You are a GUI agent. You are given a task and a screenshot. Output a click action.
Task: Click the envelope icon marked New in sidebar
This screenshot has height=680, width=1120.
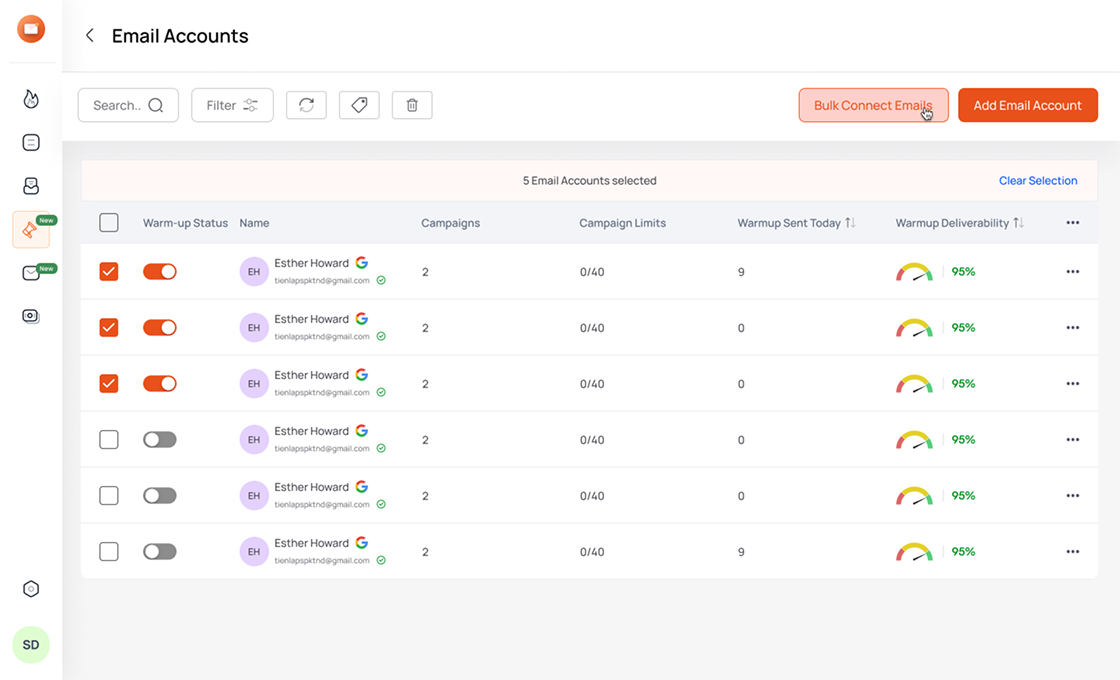30,272
